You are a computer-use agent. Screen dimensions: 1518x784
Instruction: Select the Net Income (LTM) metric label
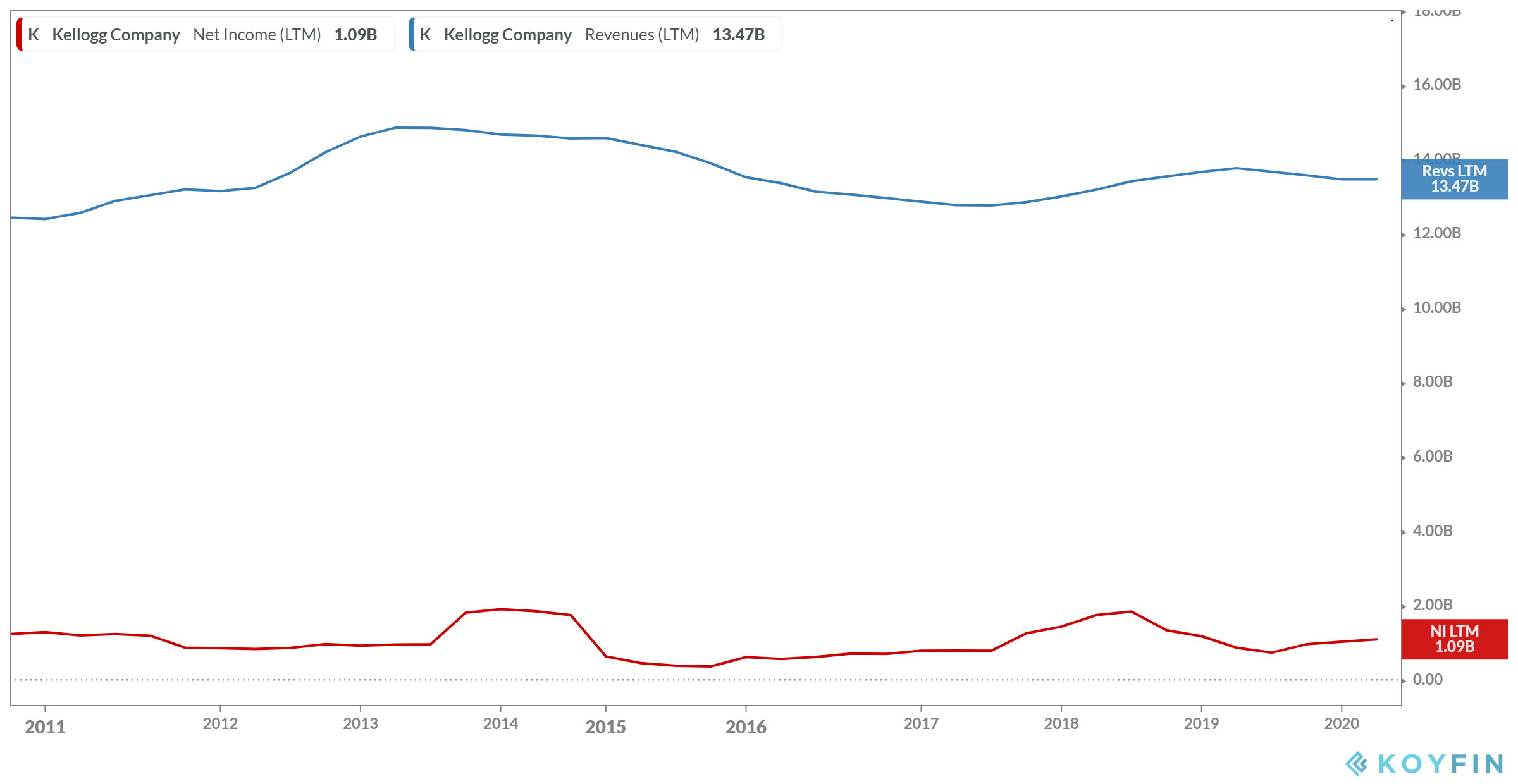tap(257, 35)
